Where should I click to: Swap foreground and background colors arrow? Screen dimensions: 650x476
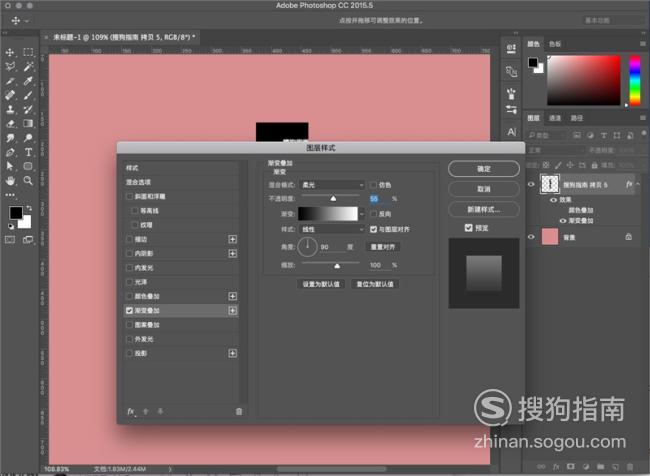coord(29,208)
